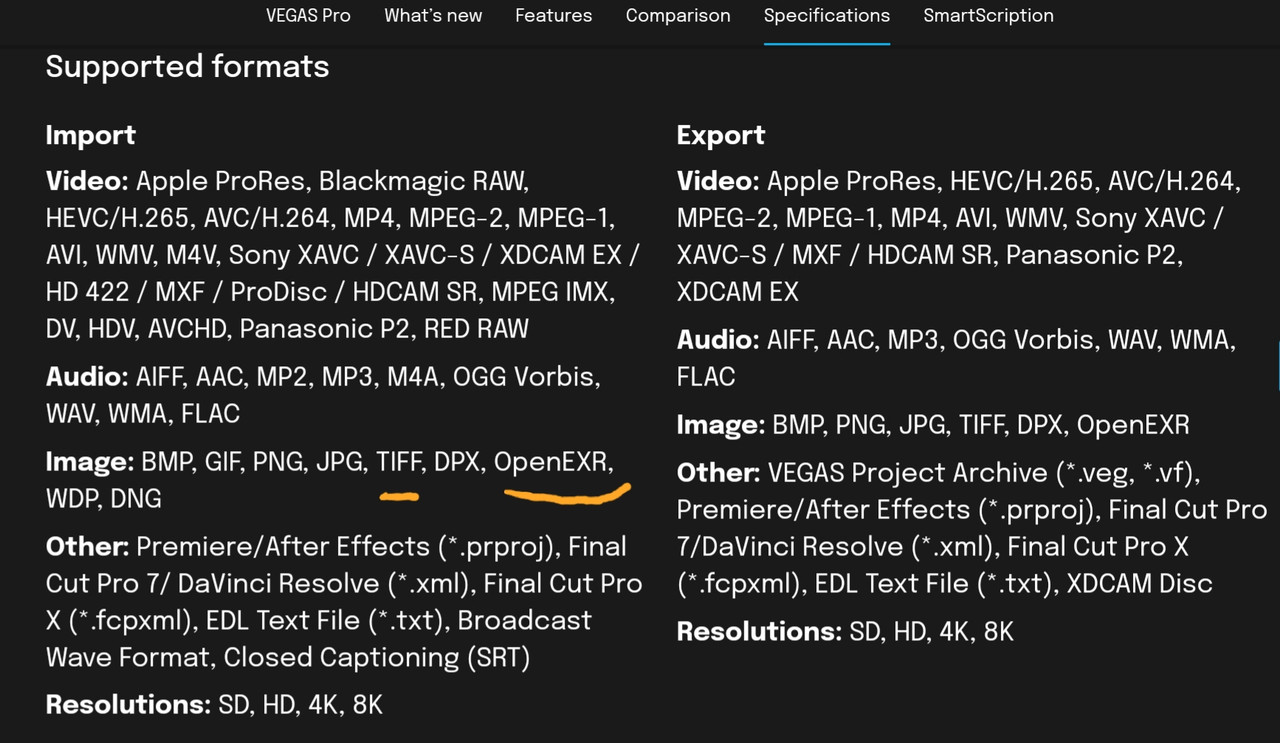The width and height of the screenshot is (1280, 743).
Task: Click 'Broadcast' in Import other formats
Action: coord(525,621)
